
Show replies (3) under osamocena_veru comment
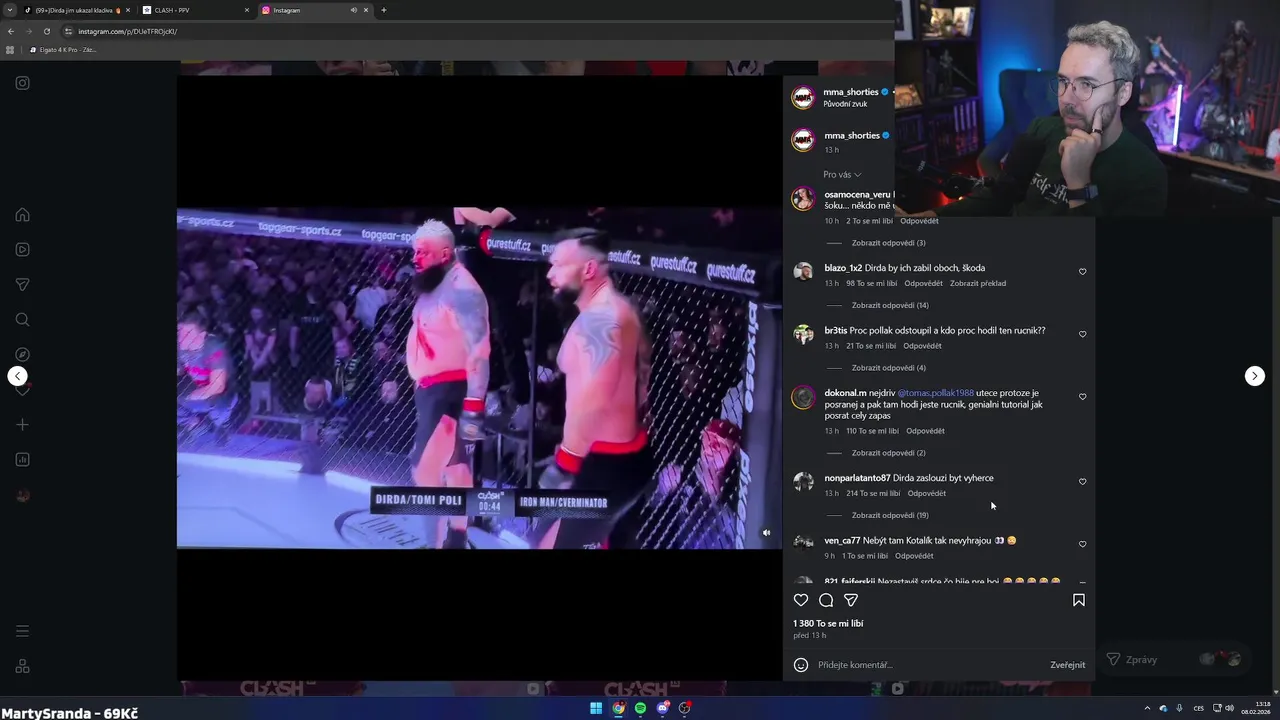[888, 243]
